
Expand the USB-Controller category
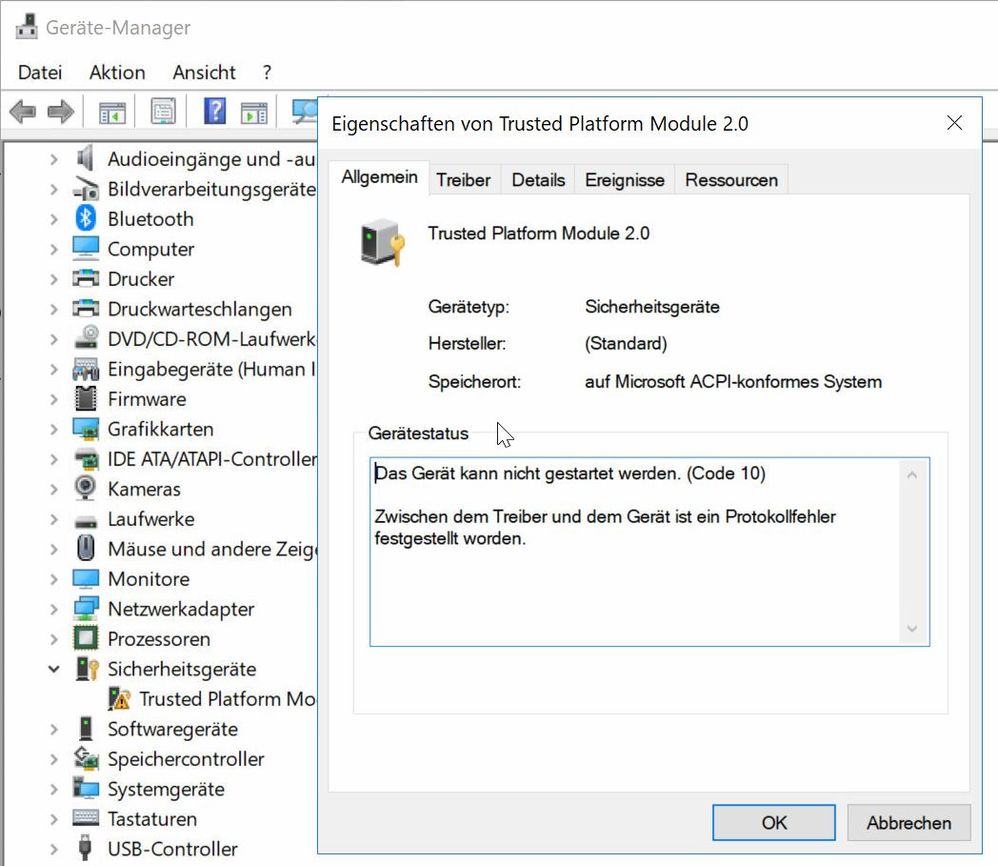coord(54,849)
